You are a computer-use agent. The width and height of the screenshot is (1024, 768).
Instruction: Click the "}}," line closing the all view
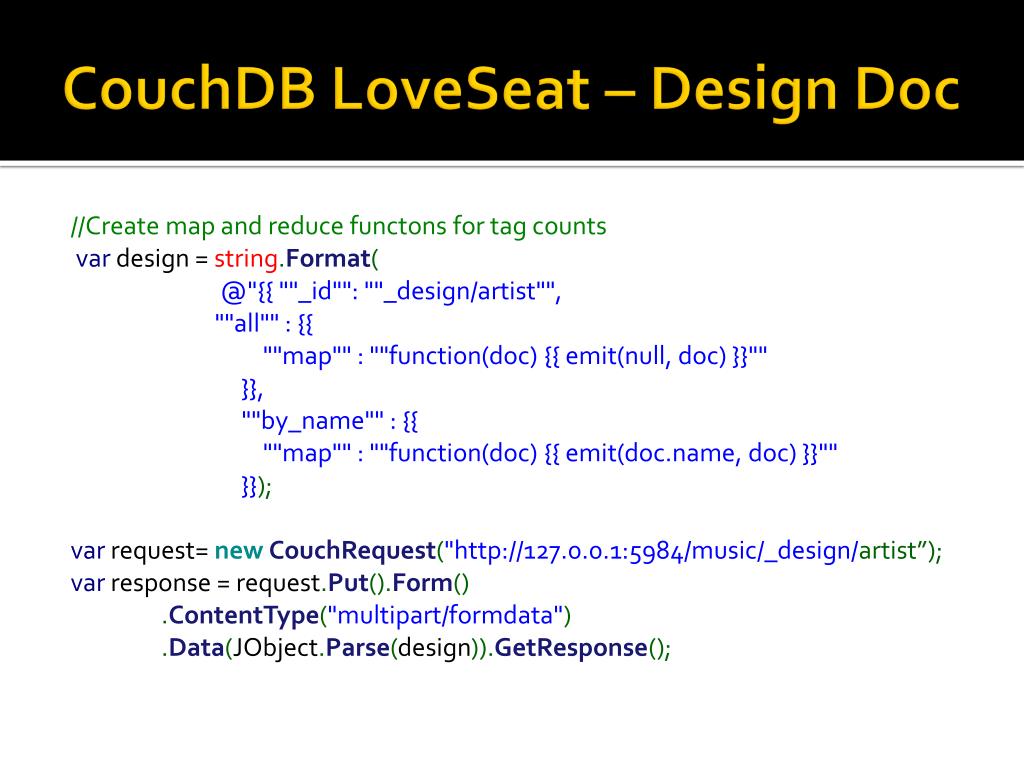pyautogui.click(x=252, y=389)
